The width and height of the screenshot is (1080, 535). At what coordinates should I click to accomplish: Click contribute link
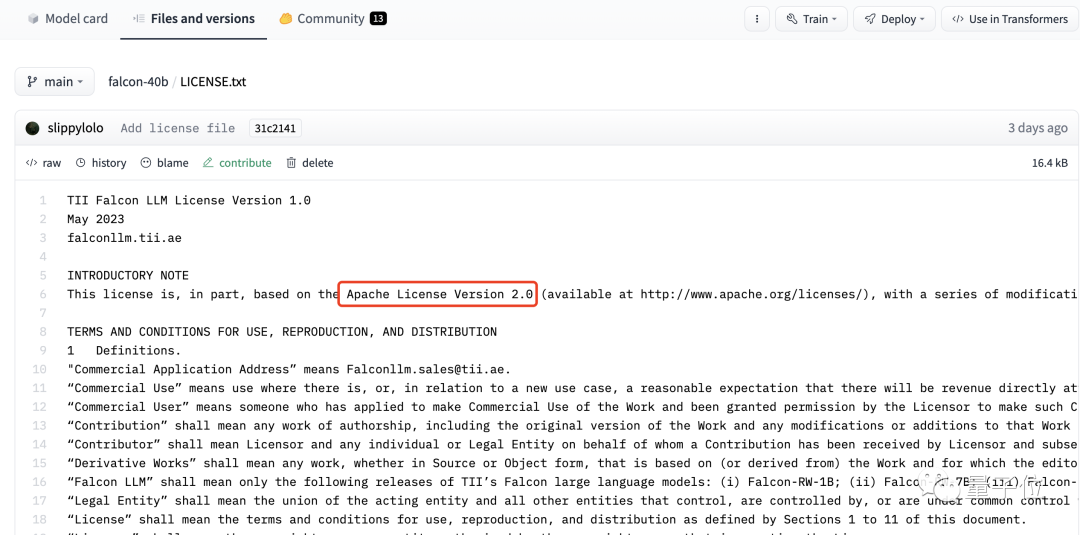(x=238, y=162)
